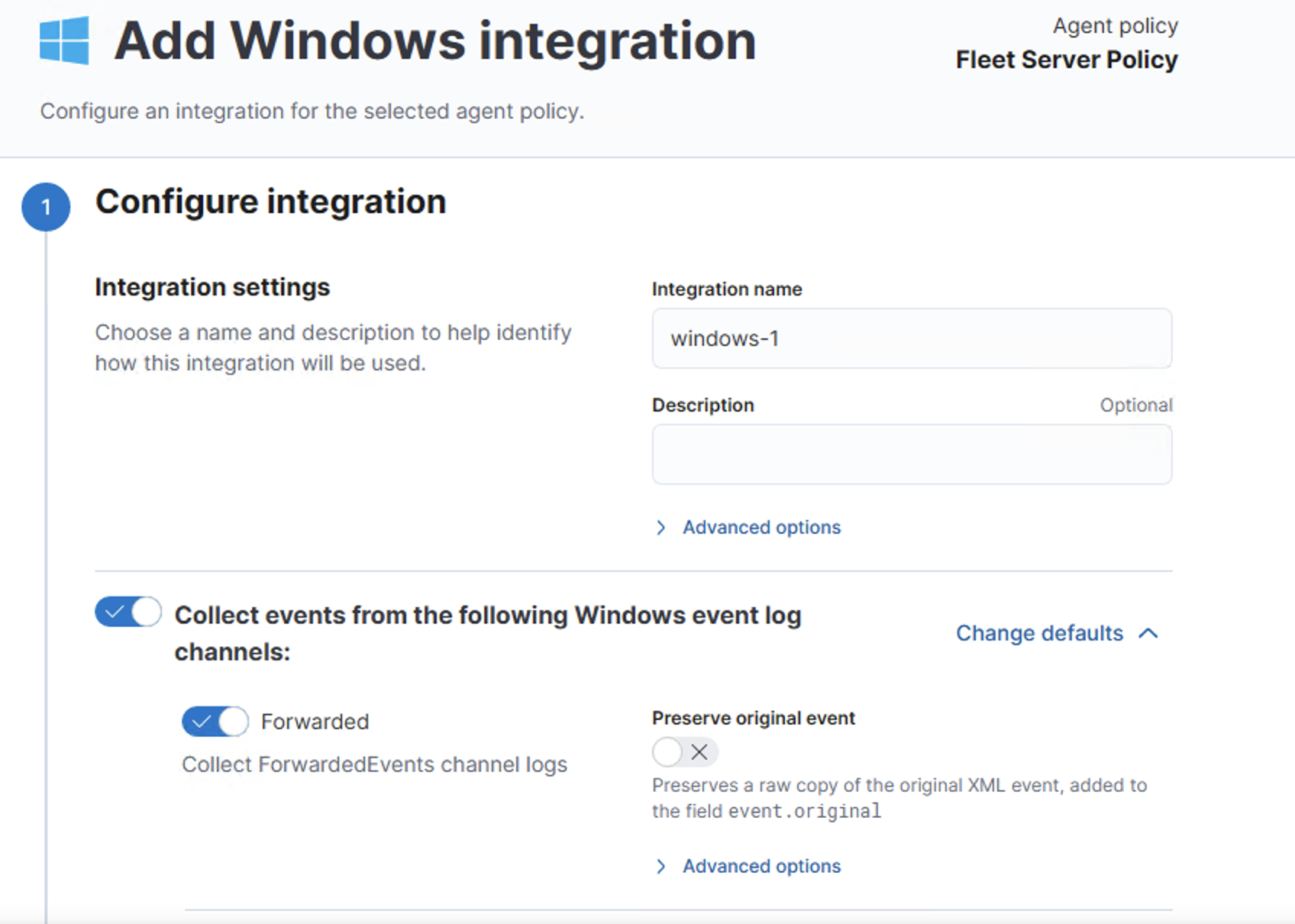Expand the Advanced options chevron below event.original text
1295x924 pixels.
point(661,867)
